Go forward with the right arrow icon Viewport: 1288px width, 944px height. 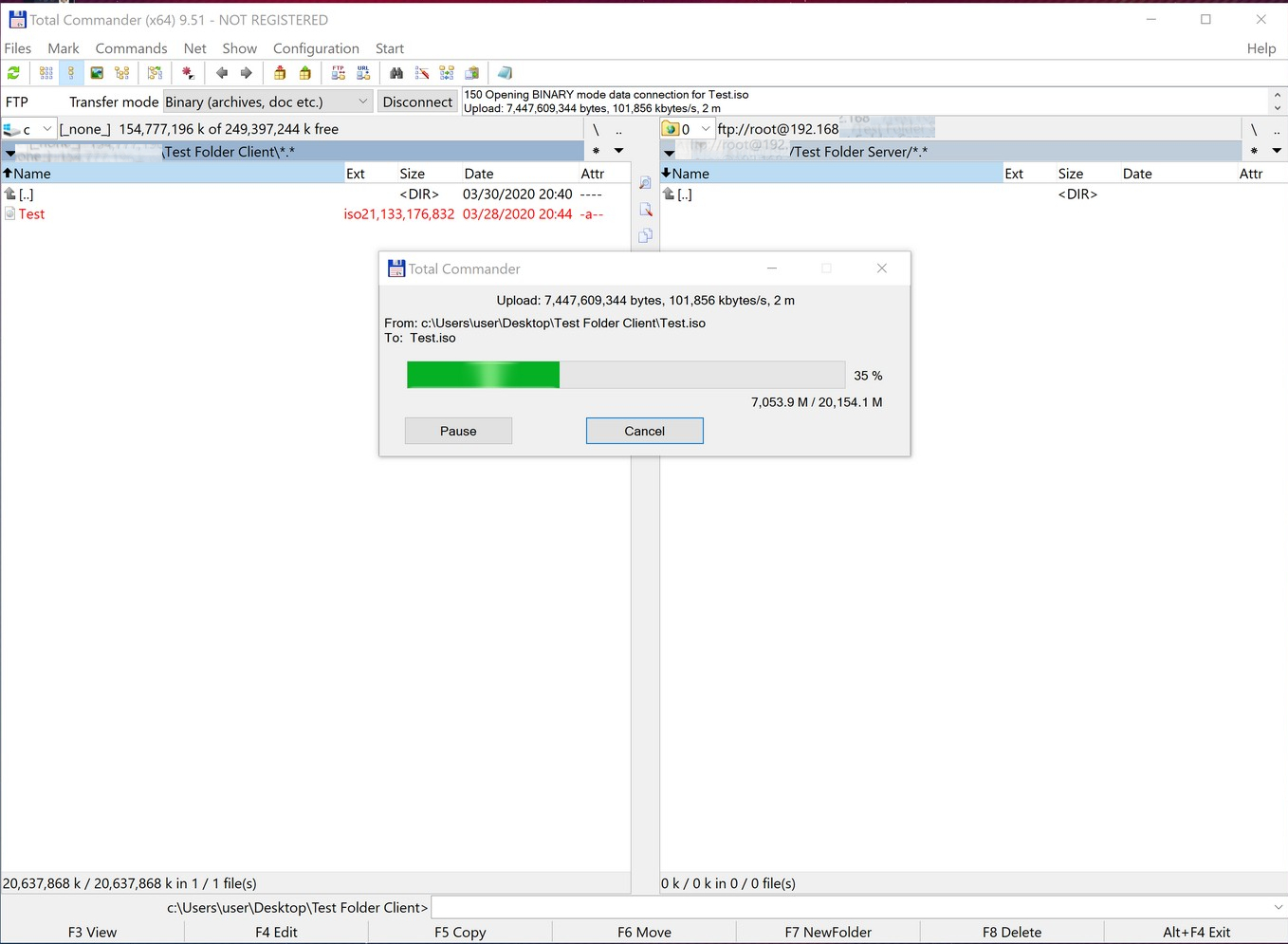click(x=247, y=73)
